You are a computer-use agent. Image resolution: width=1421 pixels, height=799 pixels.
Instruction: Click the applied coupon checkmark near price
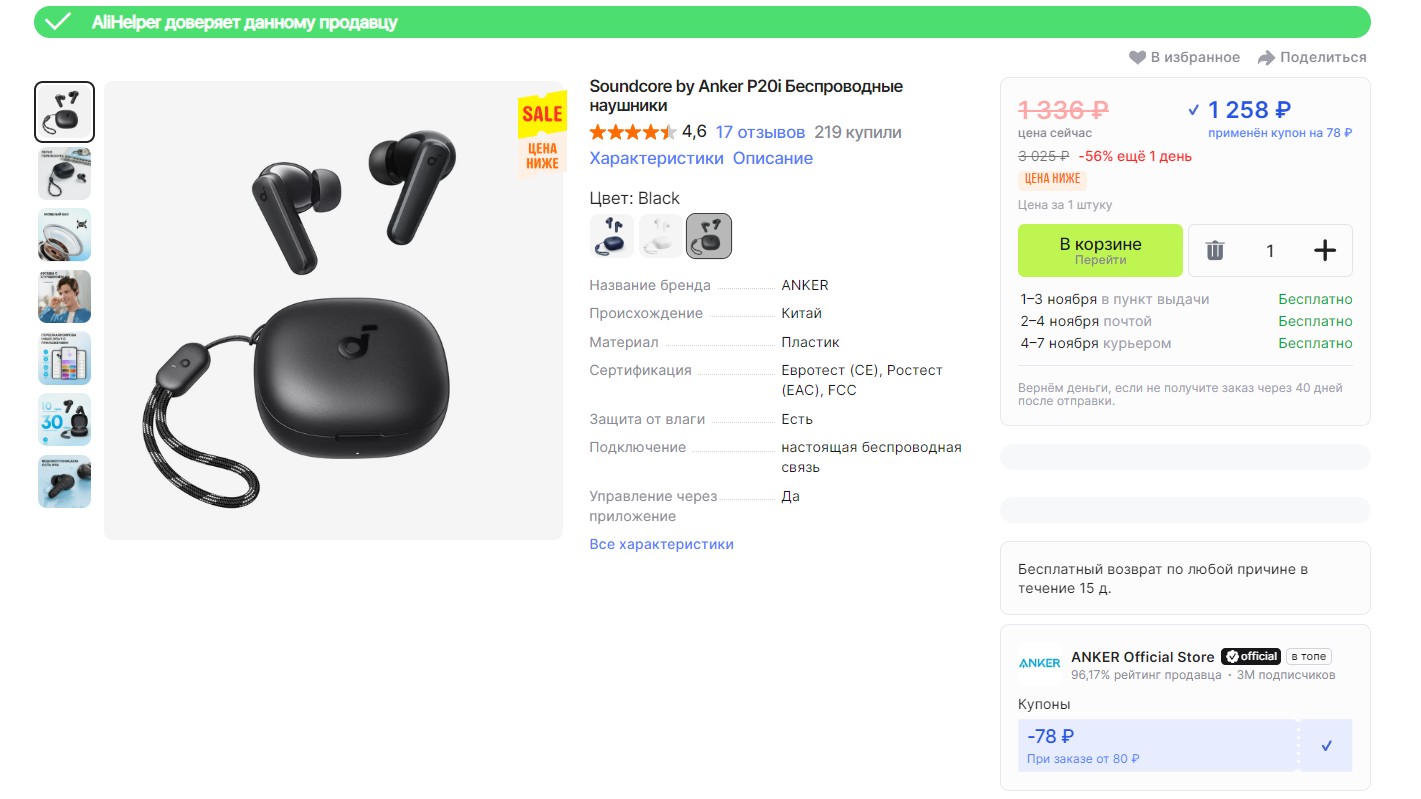click(x=1193, y=110)
